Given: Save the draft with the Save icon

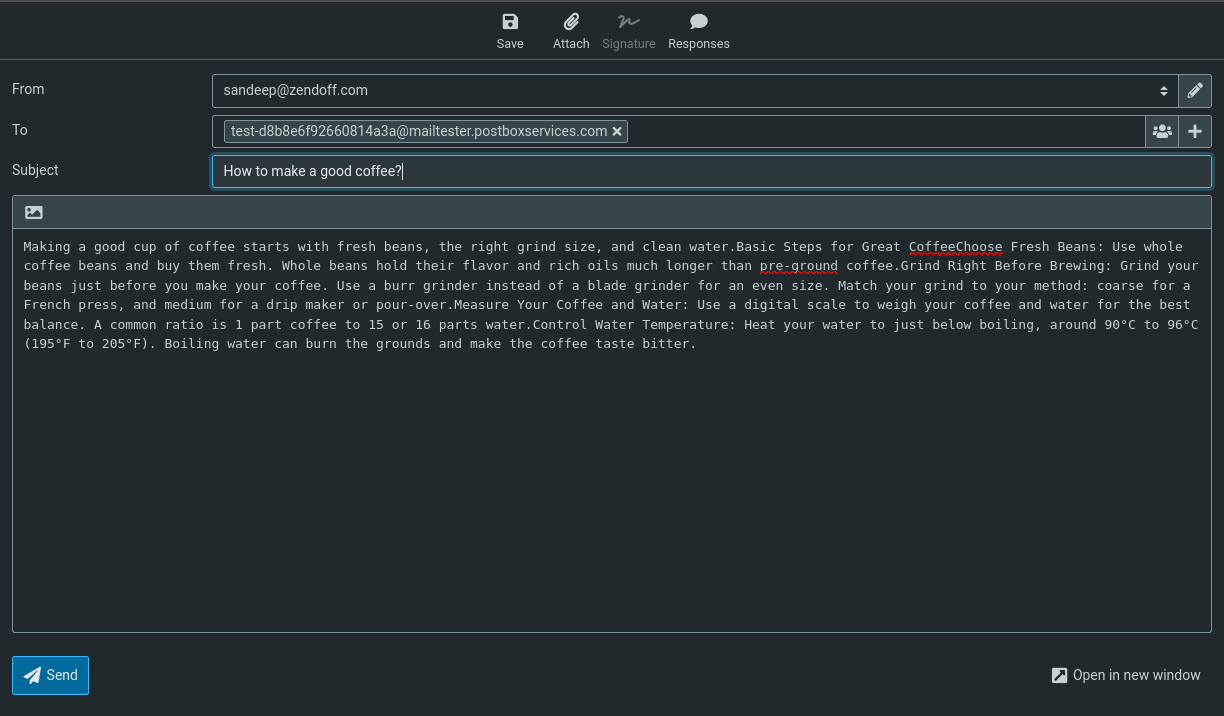Looking at the screenshot, I should coord(510,31).
